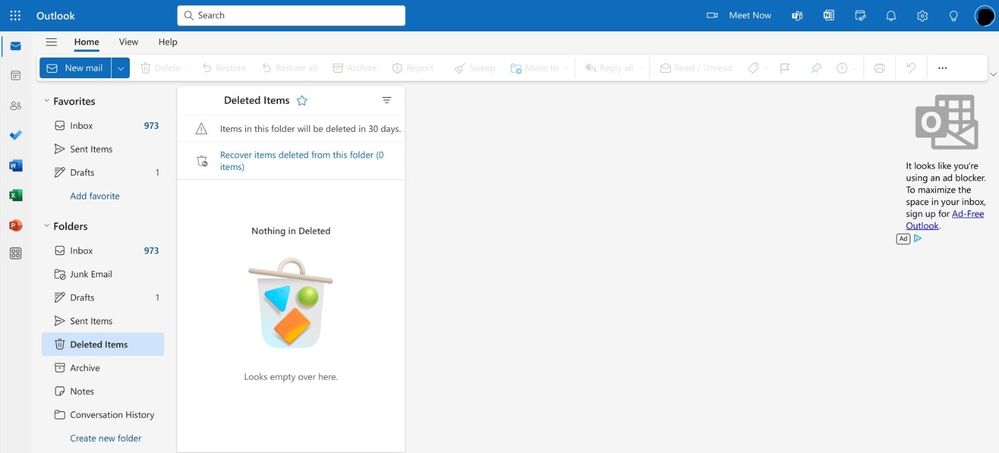Click the Flag icon in the toolbar

coord(784,68)
